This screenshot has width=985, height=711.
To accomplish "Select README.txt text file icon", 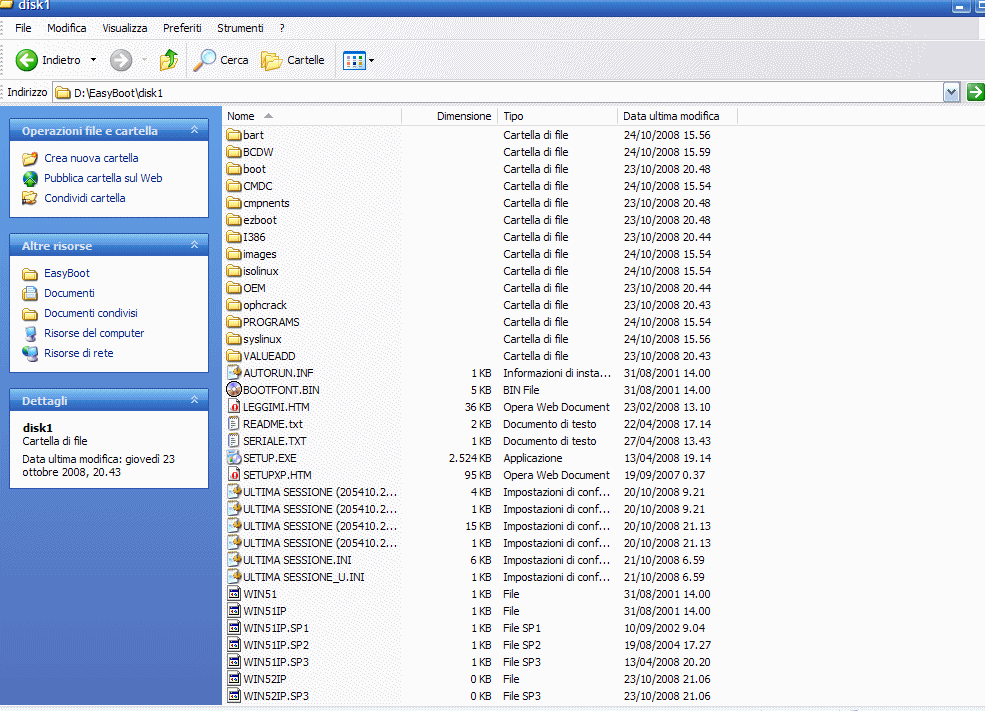I will (234, 423).
